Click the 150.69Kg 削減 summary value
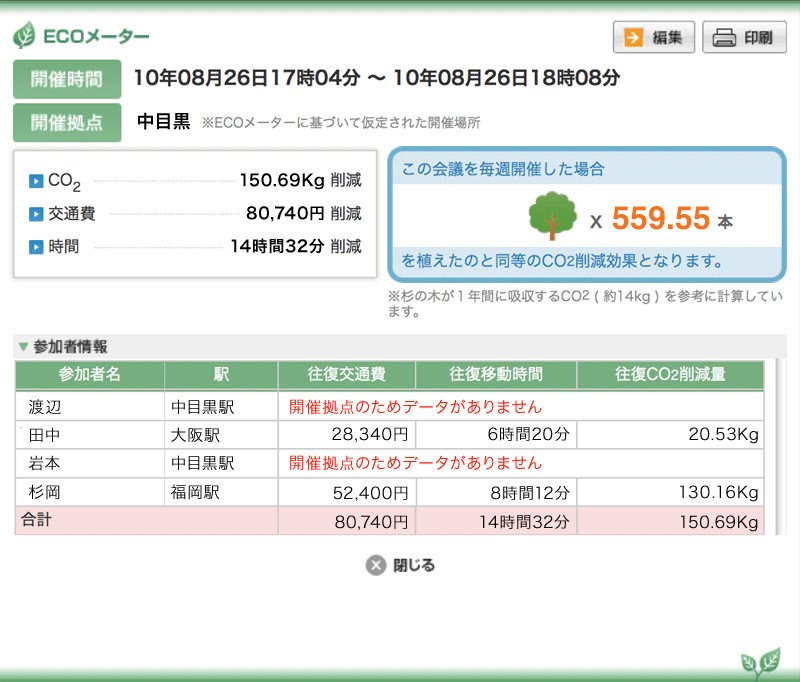Screen dimensions: 800x682 pos(301,180)
